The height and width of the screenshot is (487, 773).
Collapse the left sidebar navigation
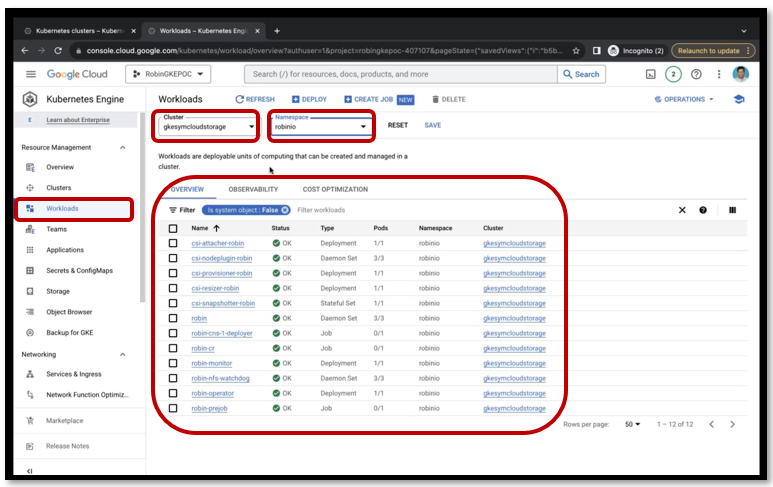[x=30, y=471]
